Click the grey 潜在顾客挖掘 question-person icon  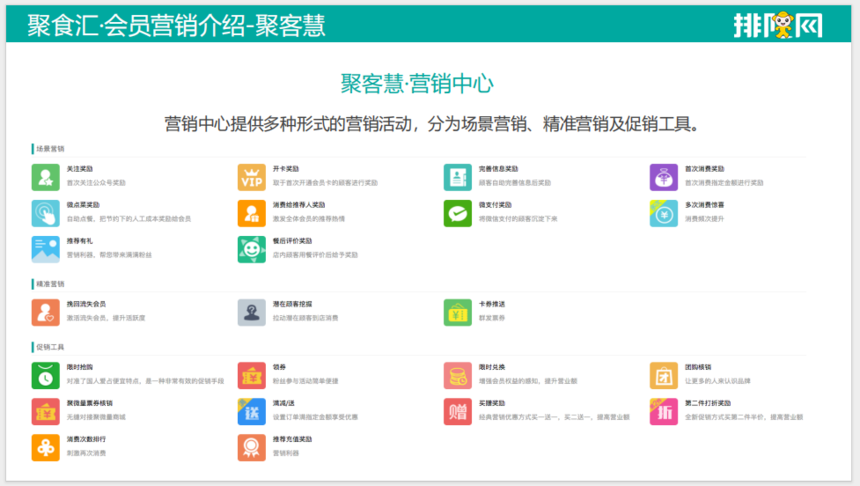pyautogui.click(x=252, y=313)
